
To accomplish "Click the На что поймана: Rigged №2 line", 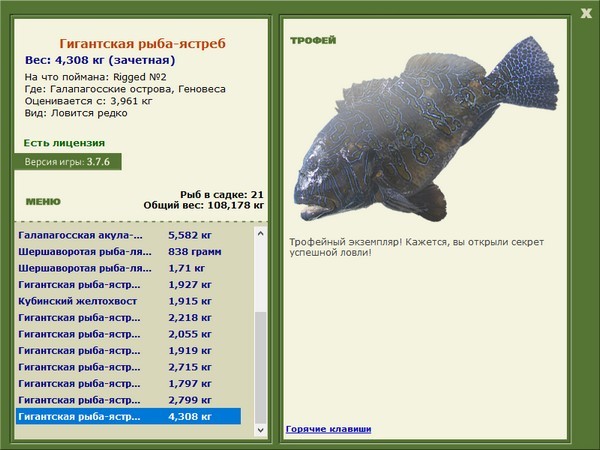I will click(96, 77).
